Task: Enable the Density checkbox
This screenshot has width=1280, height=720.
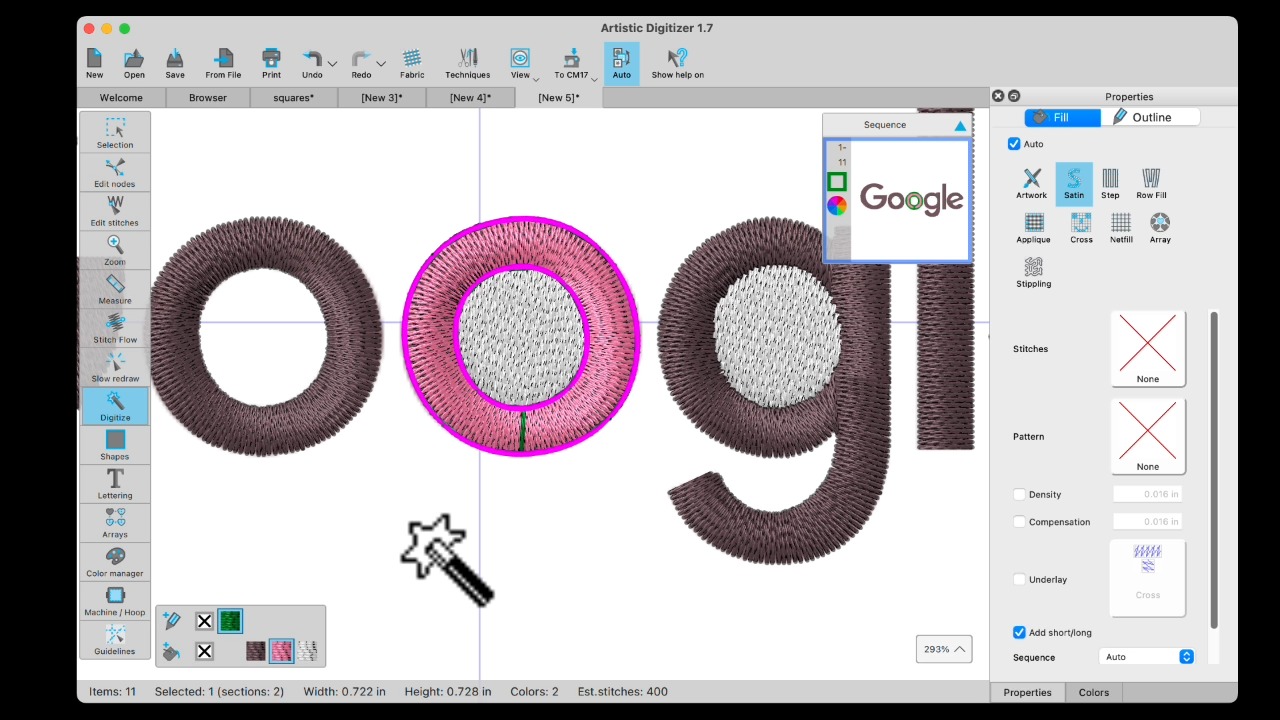Action: [x=1019, y=494]
